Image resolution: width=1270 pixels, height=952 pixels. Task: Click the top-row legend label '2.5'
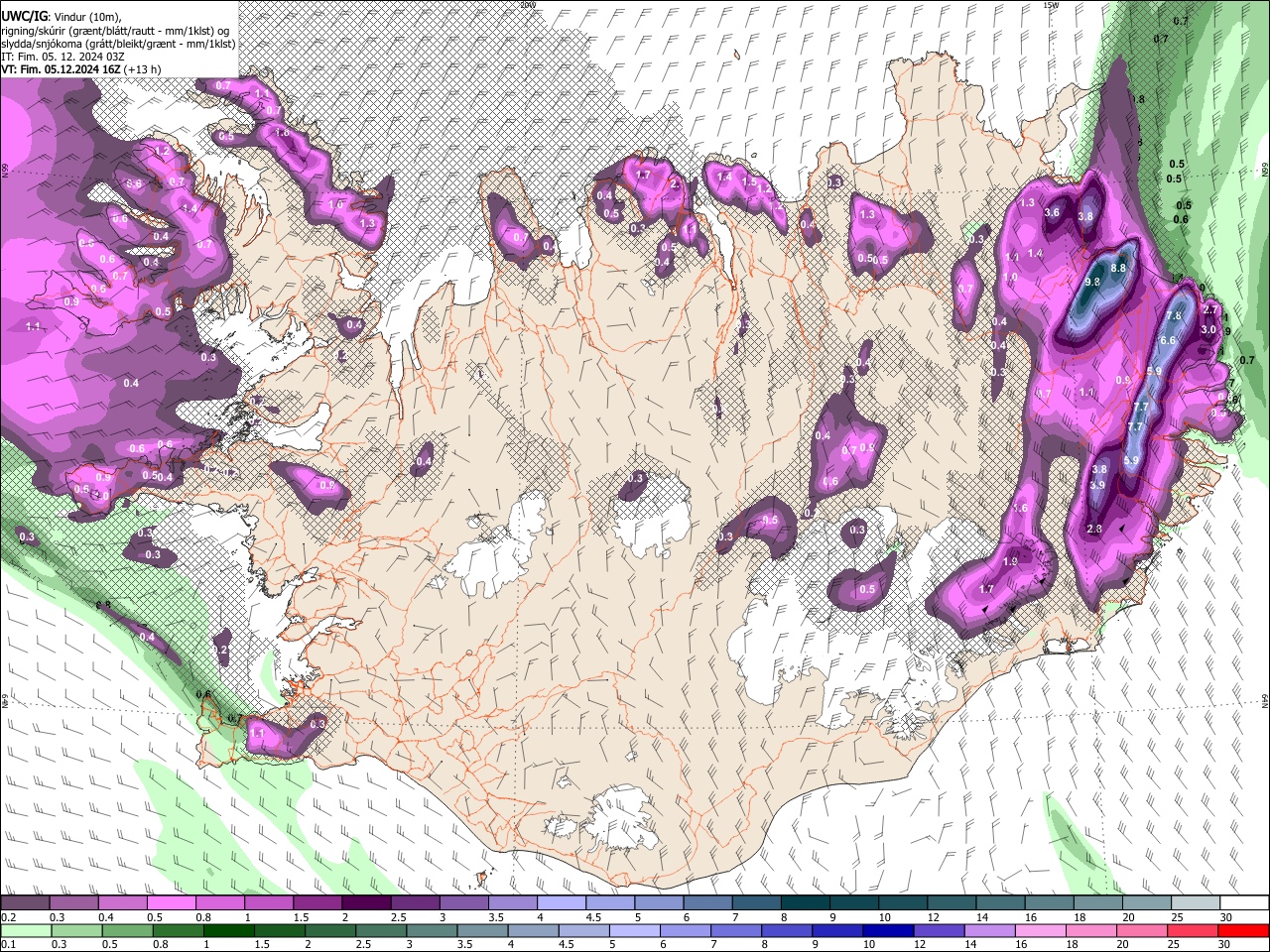tap(398, 917)
